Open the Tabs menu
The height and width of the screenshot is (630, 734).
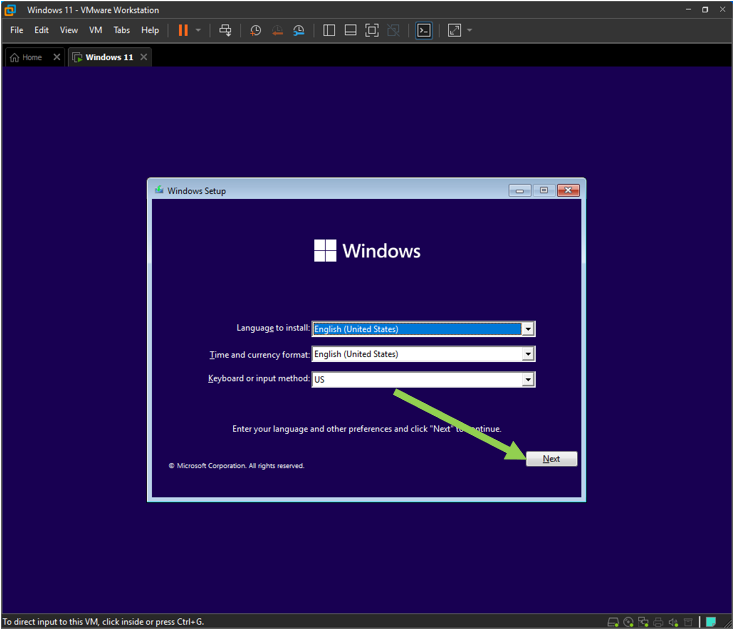pos(122,30)
